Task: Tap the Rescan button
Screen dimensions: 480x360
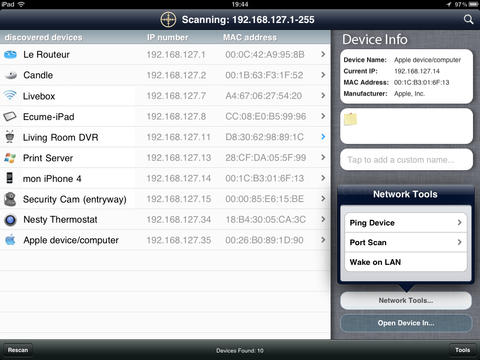Action: click(18, 350)
